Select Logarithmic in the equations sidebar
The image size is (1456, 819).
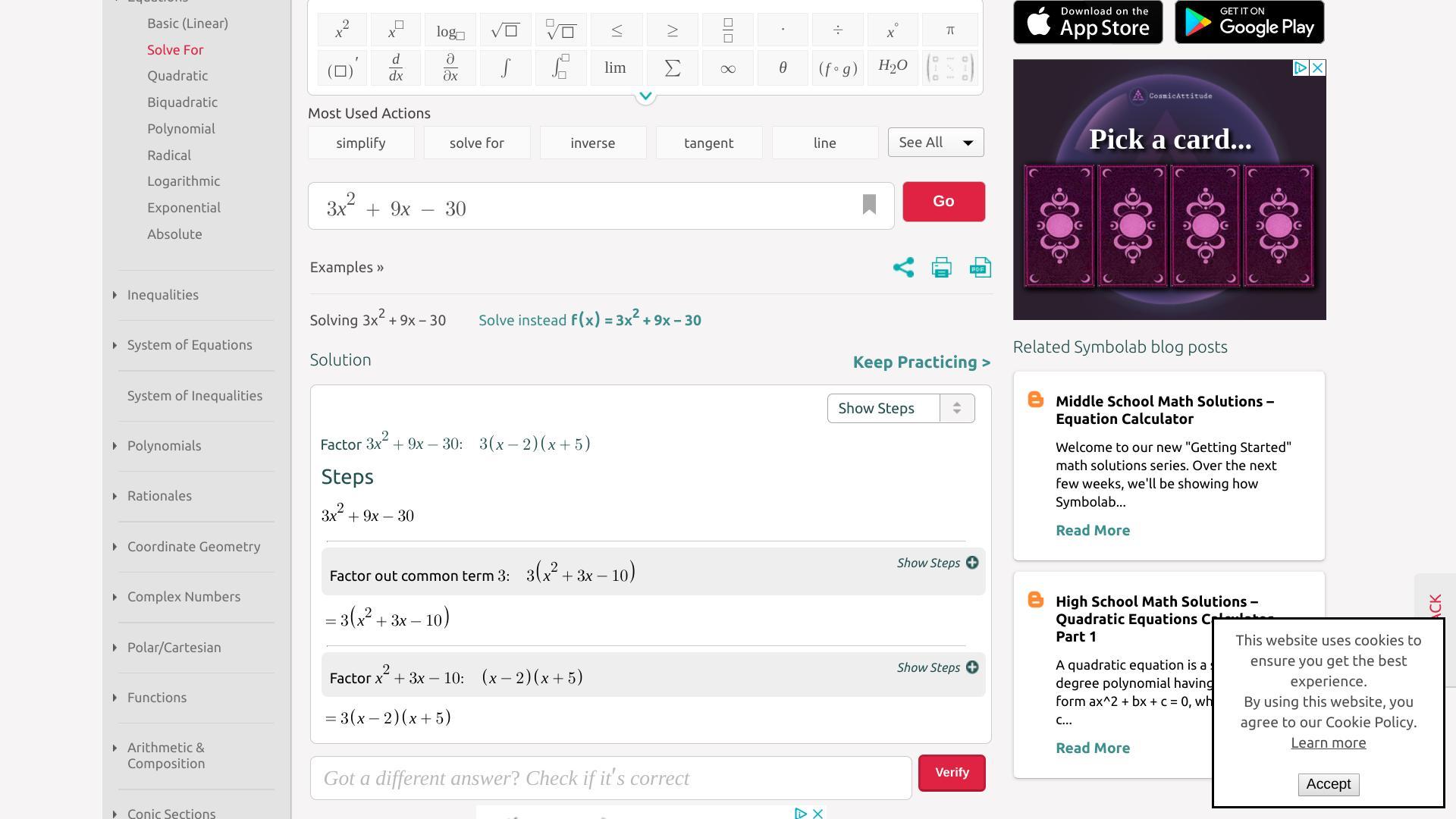tap(184, 181)
